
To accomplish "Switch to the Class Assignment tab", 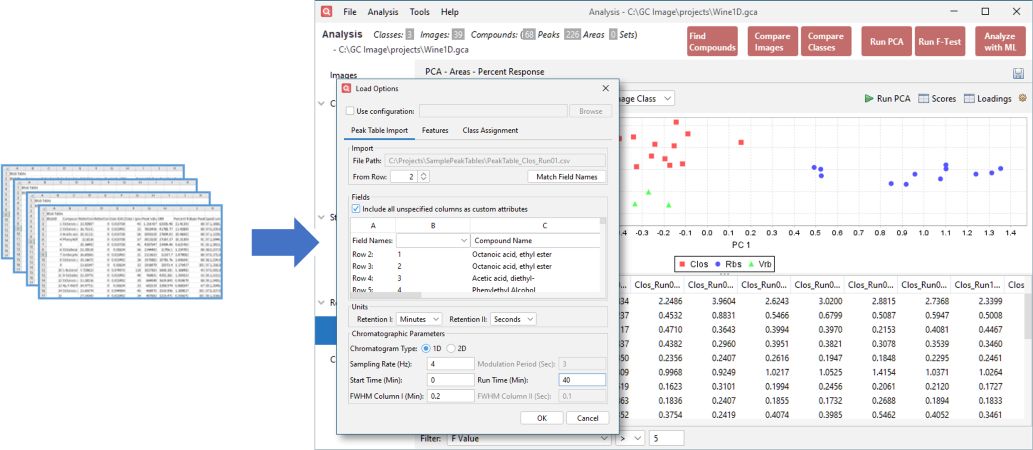I will [489, 130].
